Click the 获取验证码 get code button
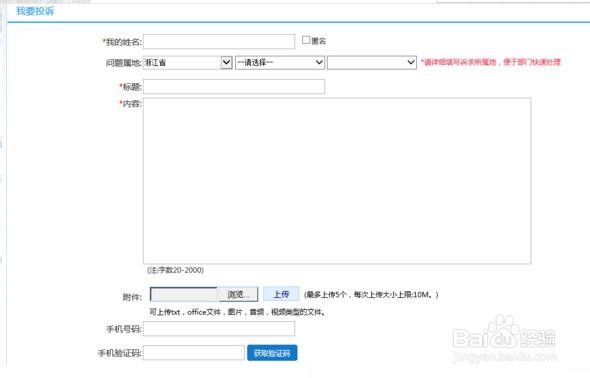Viewport: 590px width, 378px height. [x=272, y=353]
